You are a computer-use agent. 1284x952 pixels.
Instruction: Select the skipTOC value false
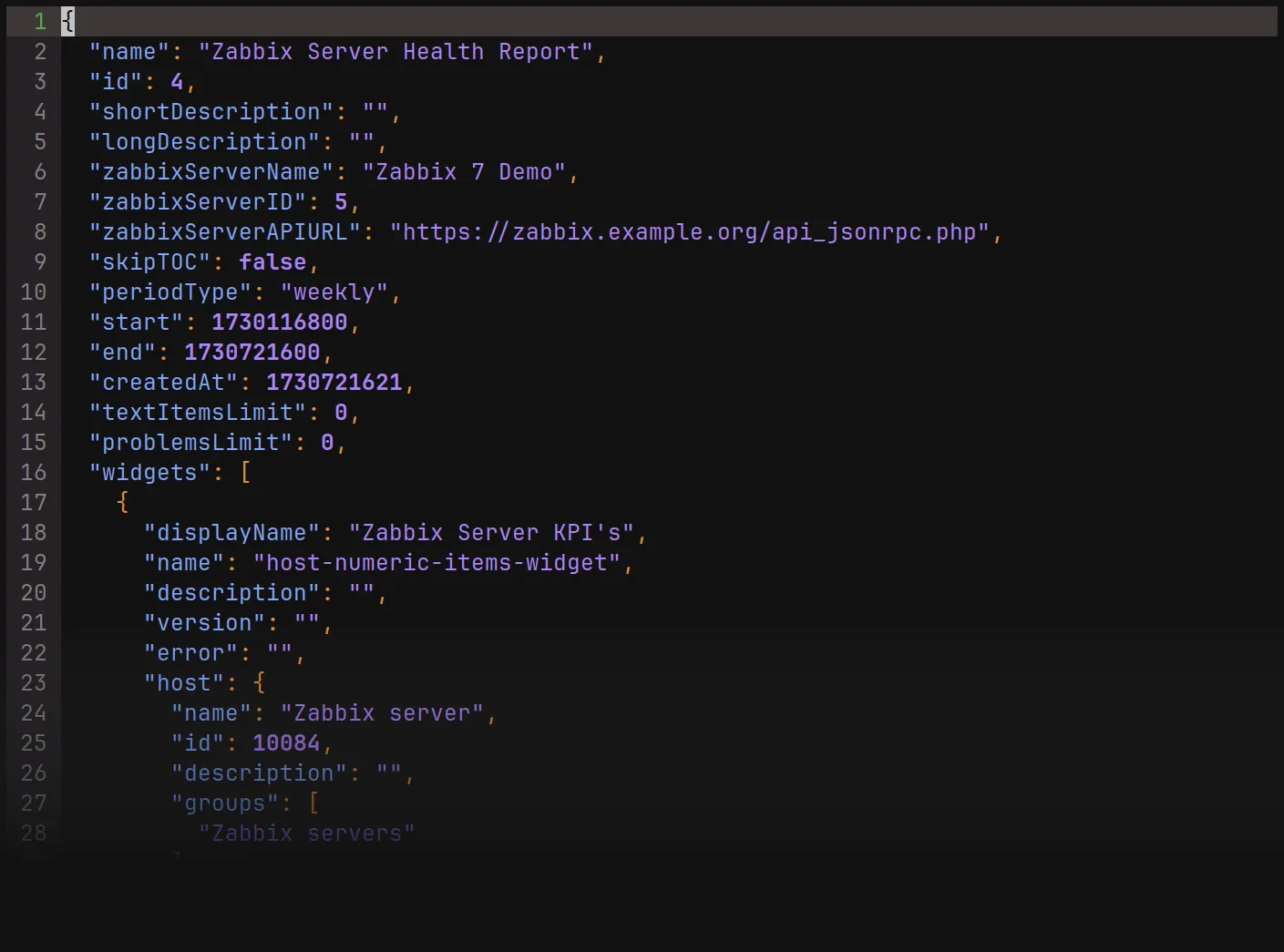(272, 262)
